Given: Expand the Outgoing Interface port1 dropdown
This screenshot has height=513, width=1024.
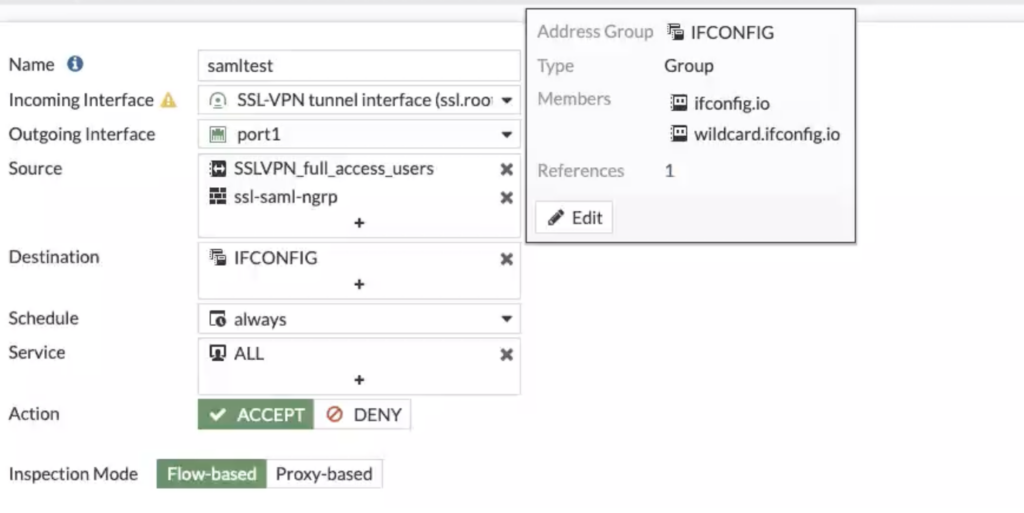Looking at the screenshot, I should 359,134.
